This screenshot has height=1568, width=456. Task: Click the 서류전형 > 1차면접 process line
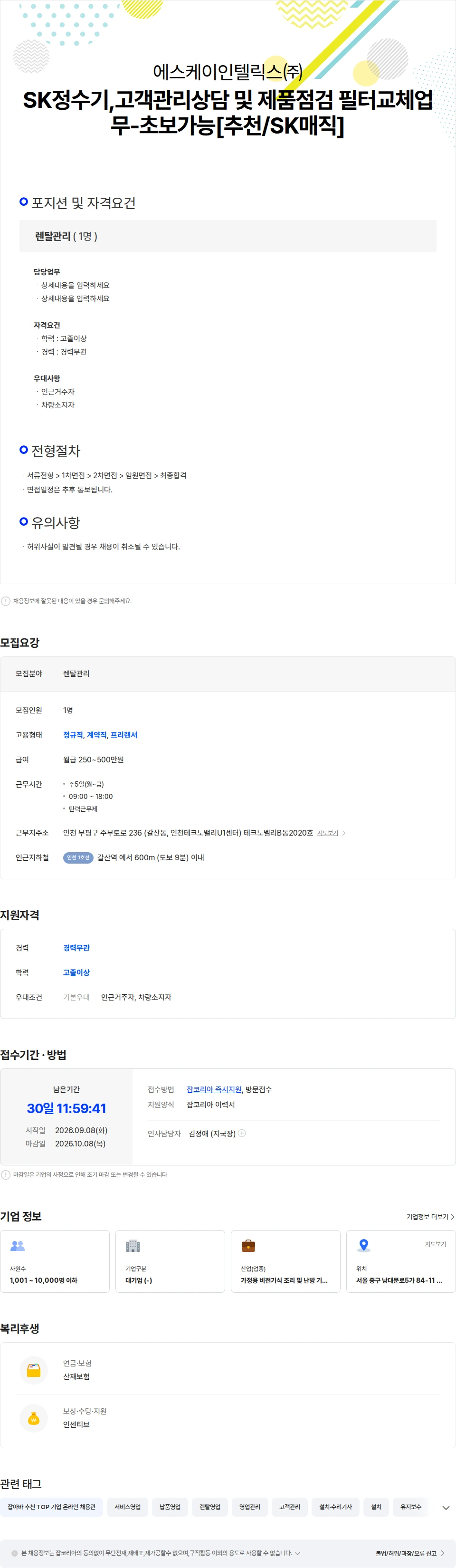click(x=106, y=475)
